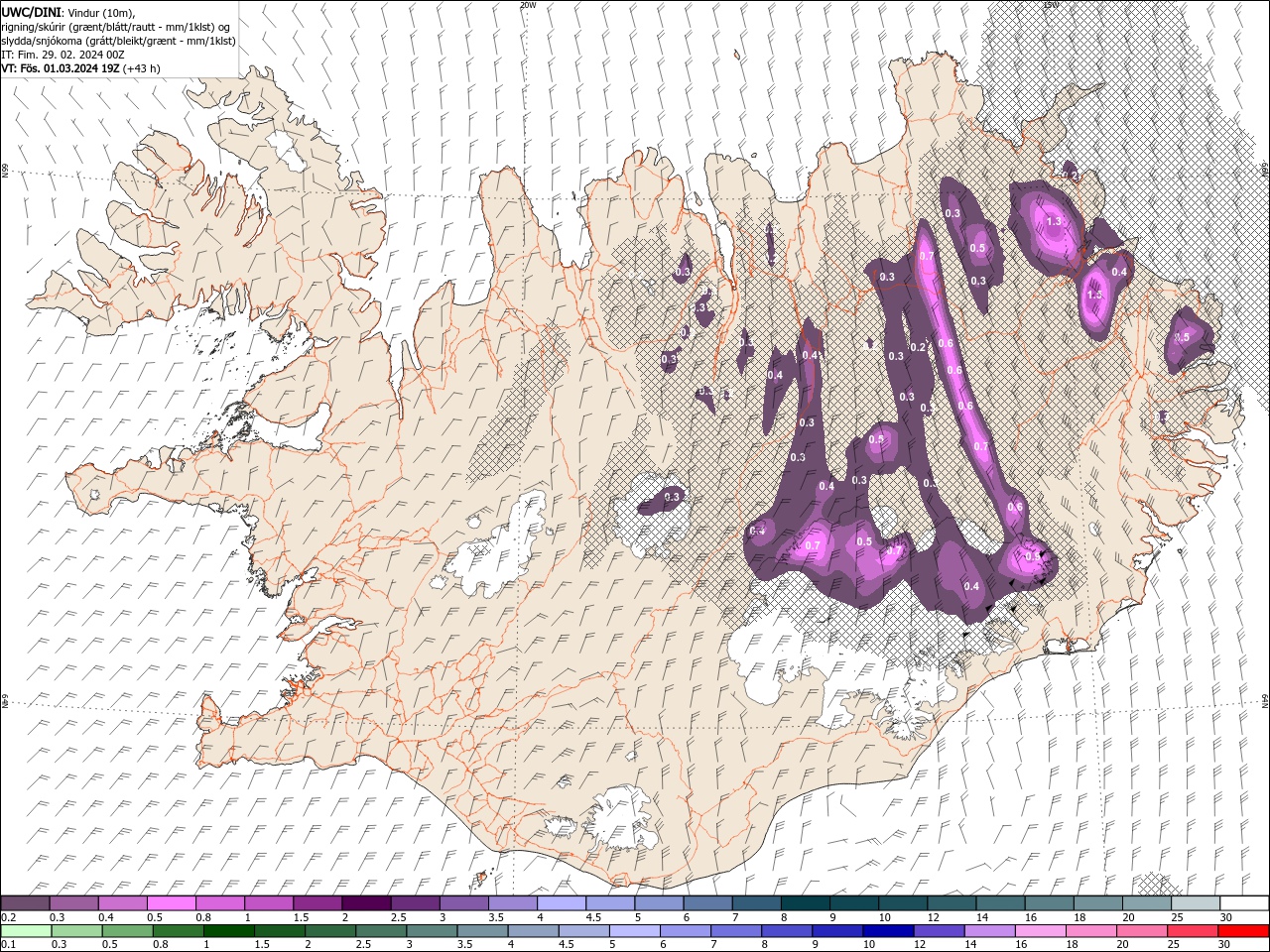
Task: Select the bottom-row 1 dark green swatch
Action: click(228, 931)
